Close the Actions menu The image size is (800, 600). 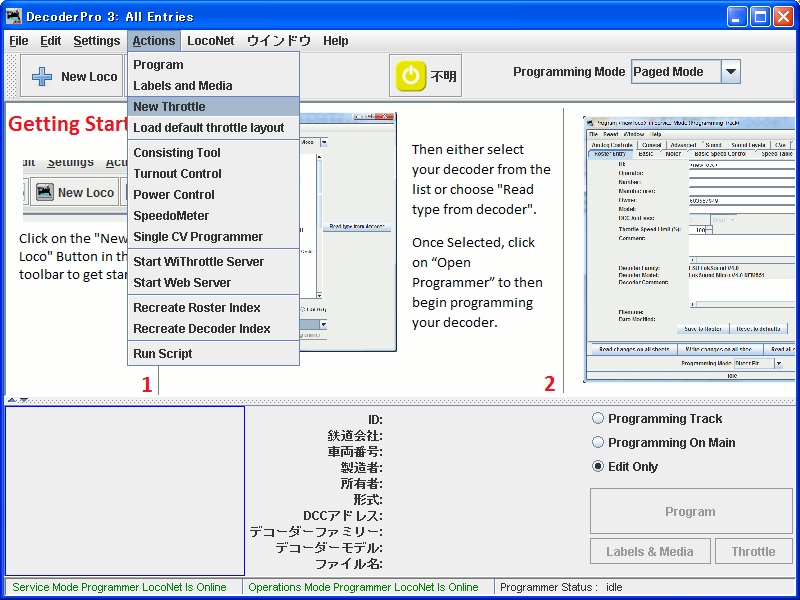point(154,41)
